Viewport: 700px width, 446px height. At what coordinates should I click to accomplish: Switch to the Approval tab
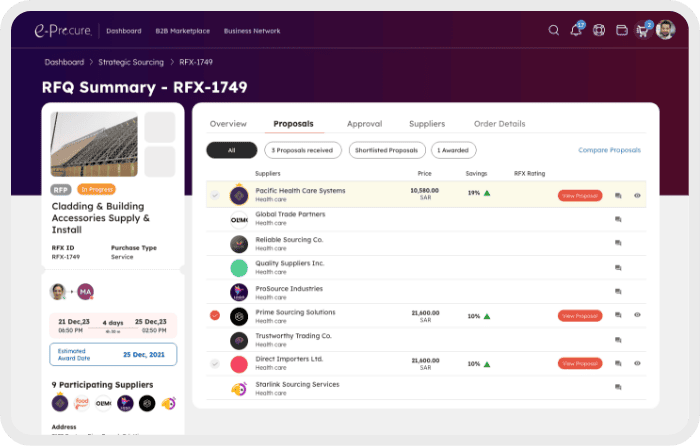point(364,124)
